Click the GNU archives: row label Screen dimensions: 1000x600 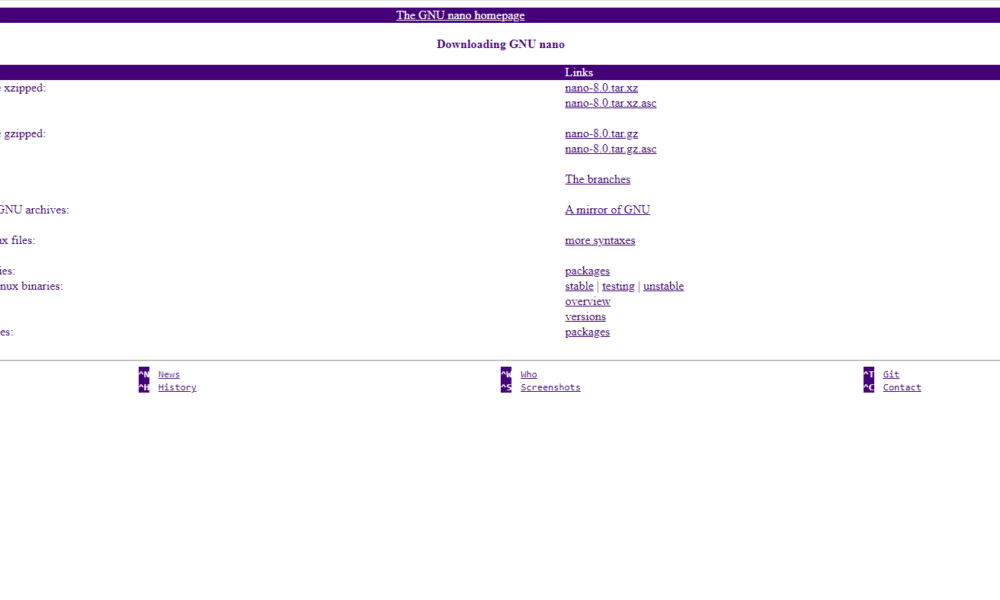coord(34,210)
